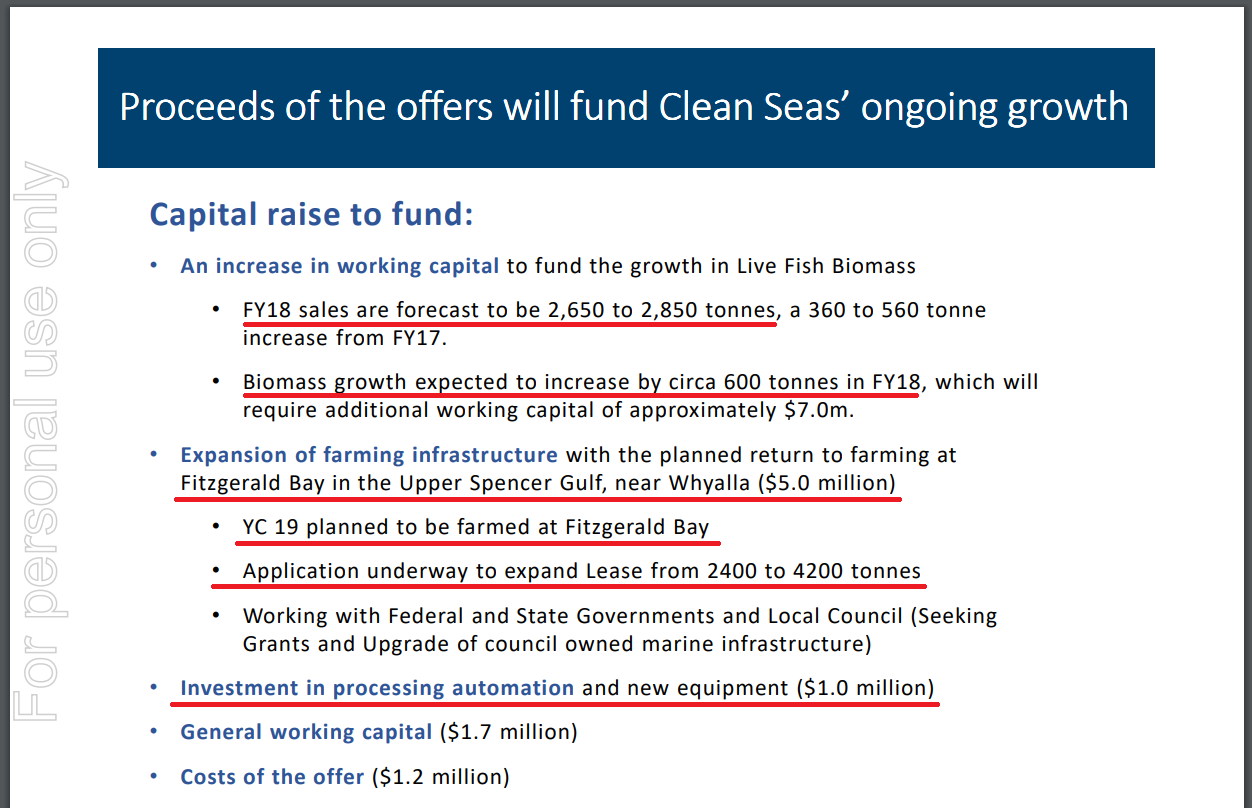
Task: Click the '($1.7 million)' amount
Action: pyautogui.click(x=509, y=732)
